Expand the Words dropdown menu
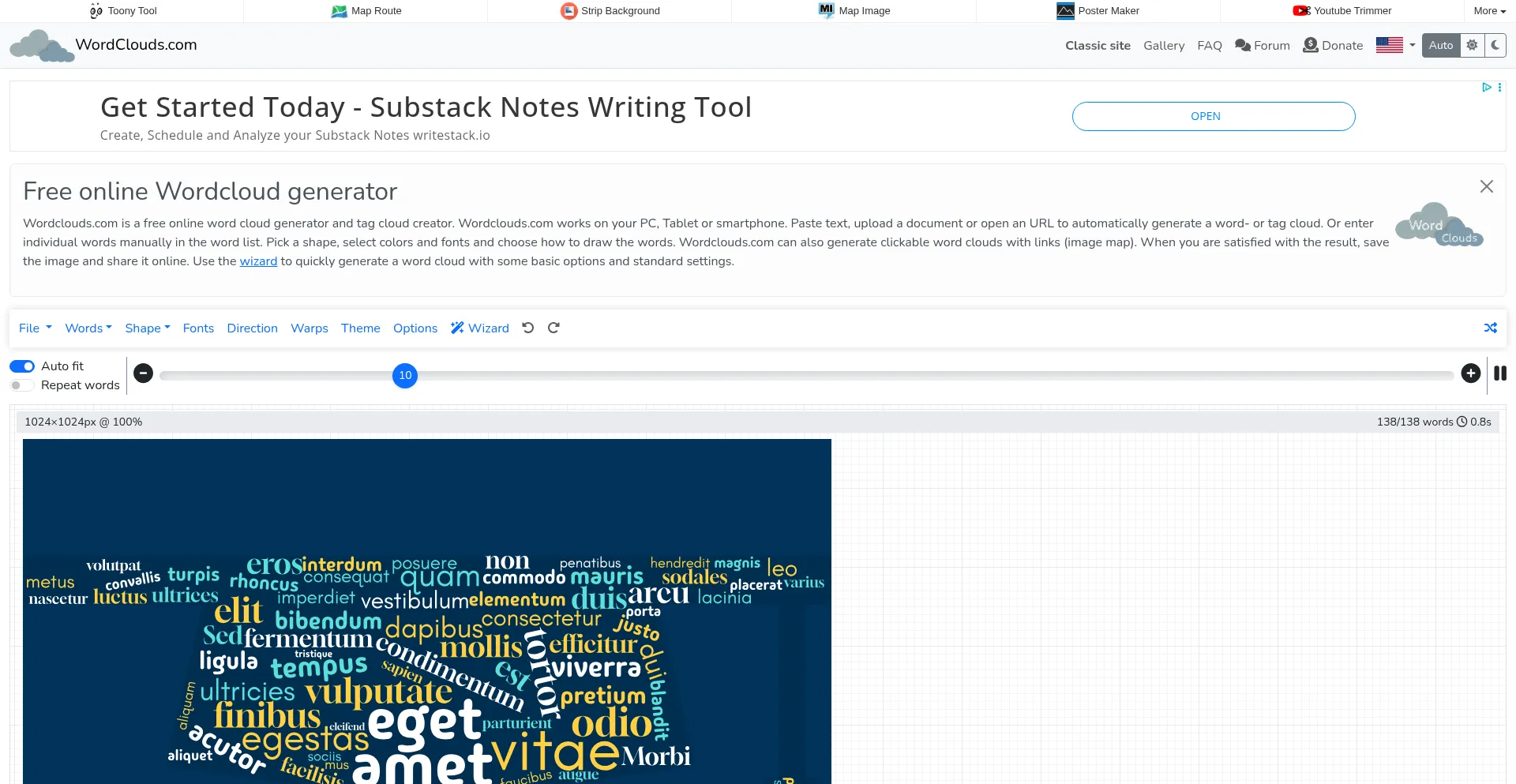1516x784 pixels. tap(88, 328)
